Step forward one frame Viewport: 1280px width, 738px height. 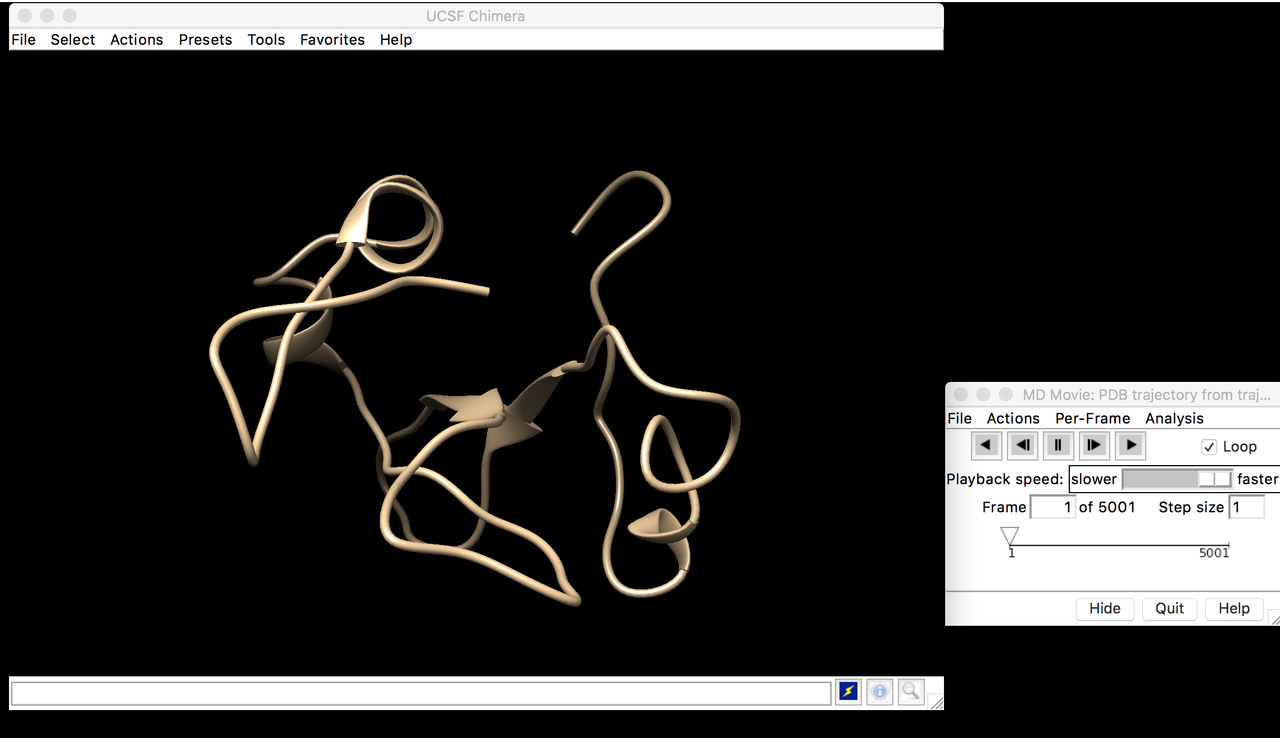[x=1094, y=445]
